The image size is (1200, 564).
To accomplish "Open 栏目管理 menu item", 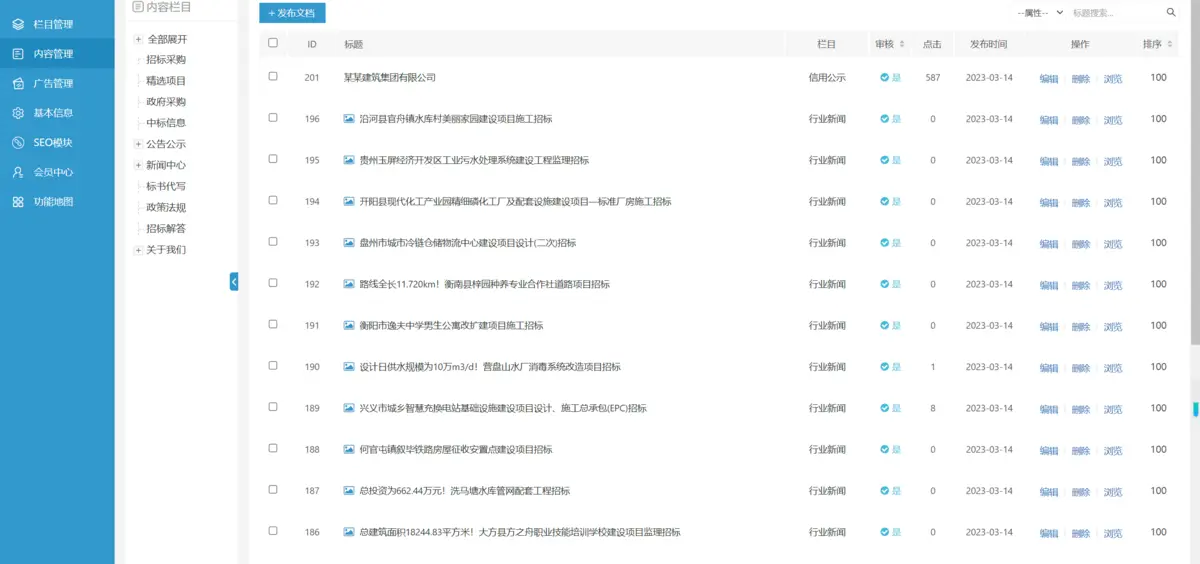I will [x=57, y=24].
